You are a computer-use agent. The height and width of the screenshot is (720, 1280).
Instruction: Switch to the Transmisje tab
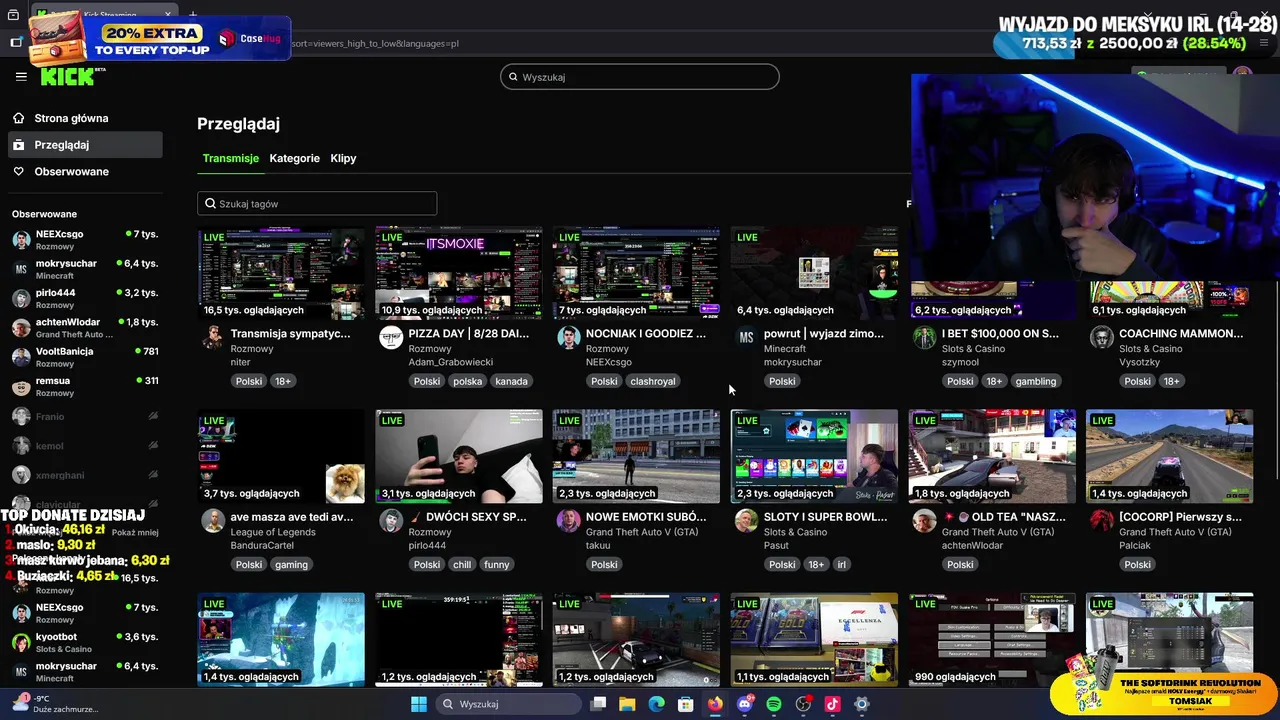(231, 158)
